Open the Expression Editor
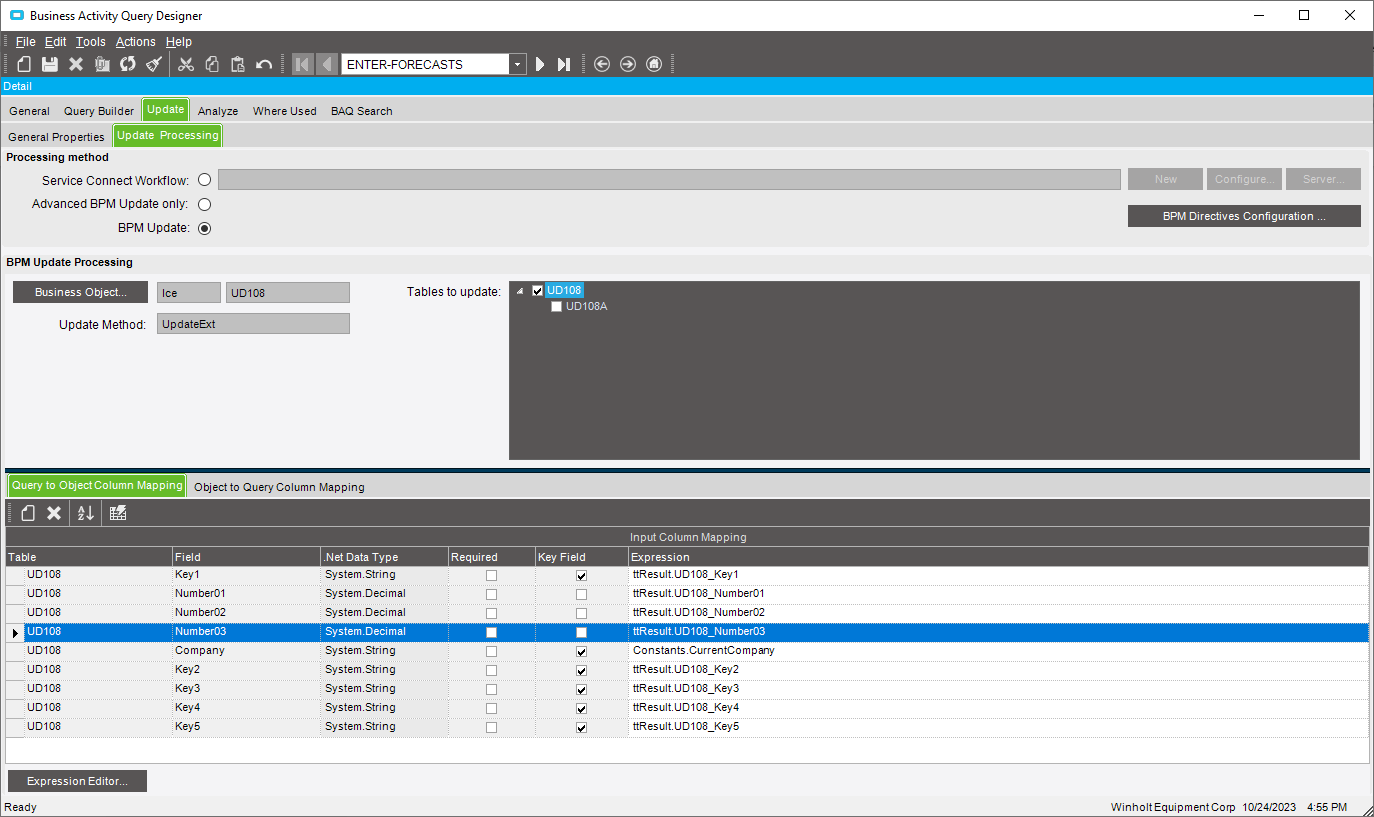The width and height of the screenshot is (1374, 817). (x=76, y=781)
